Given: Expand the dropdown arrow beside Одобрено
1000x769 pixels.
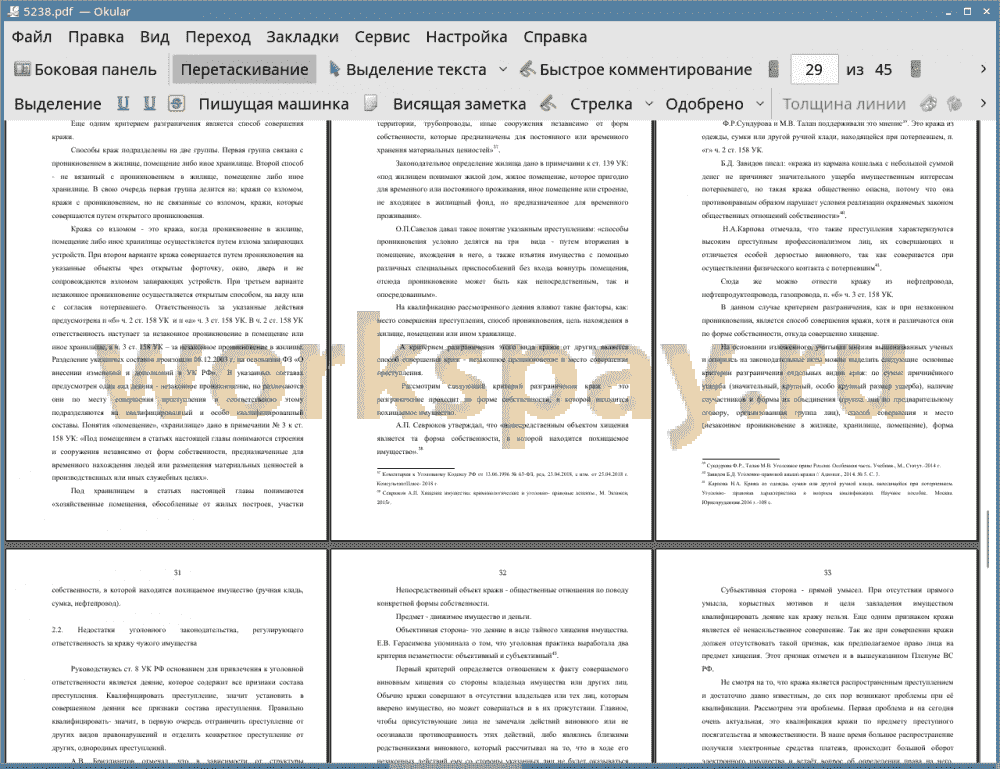Looking at the screenshot, I should (x=760, y=104).
